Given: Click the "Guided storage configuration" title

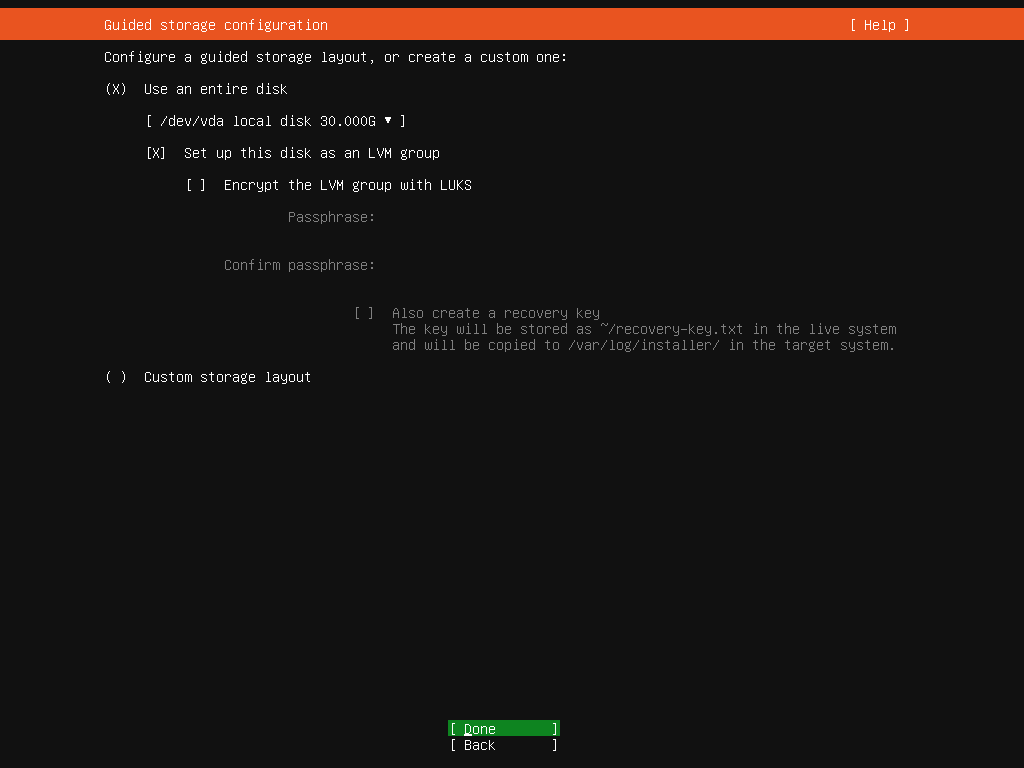Looking at the screenshot, I should (215, 25).
